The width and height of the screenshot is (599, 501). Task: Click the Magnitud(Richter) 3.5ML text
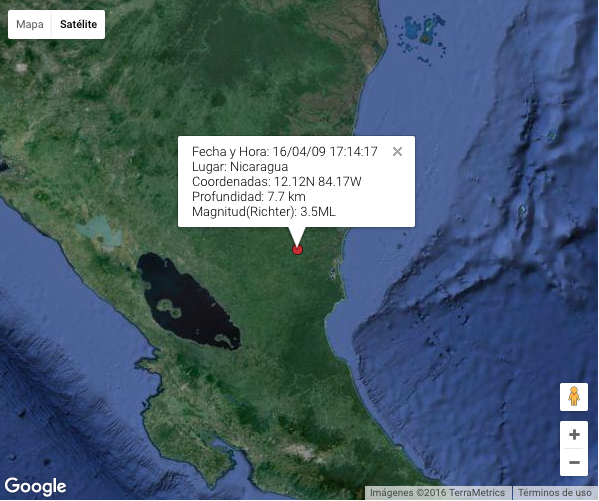point(264,212)
